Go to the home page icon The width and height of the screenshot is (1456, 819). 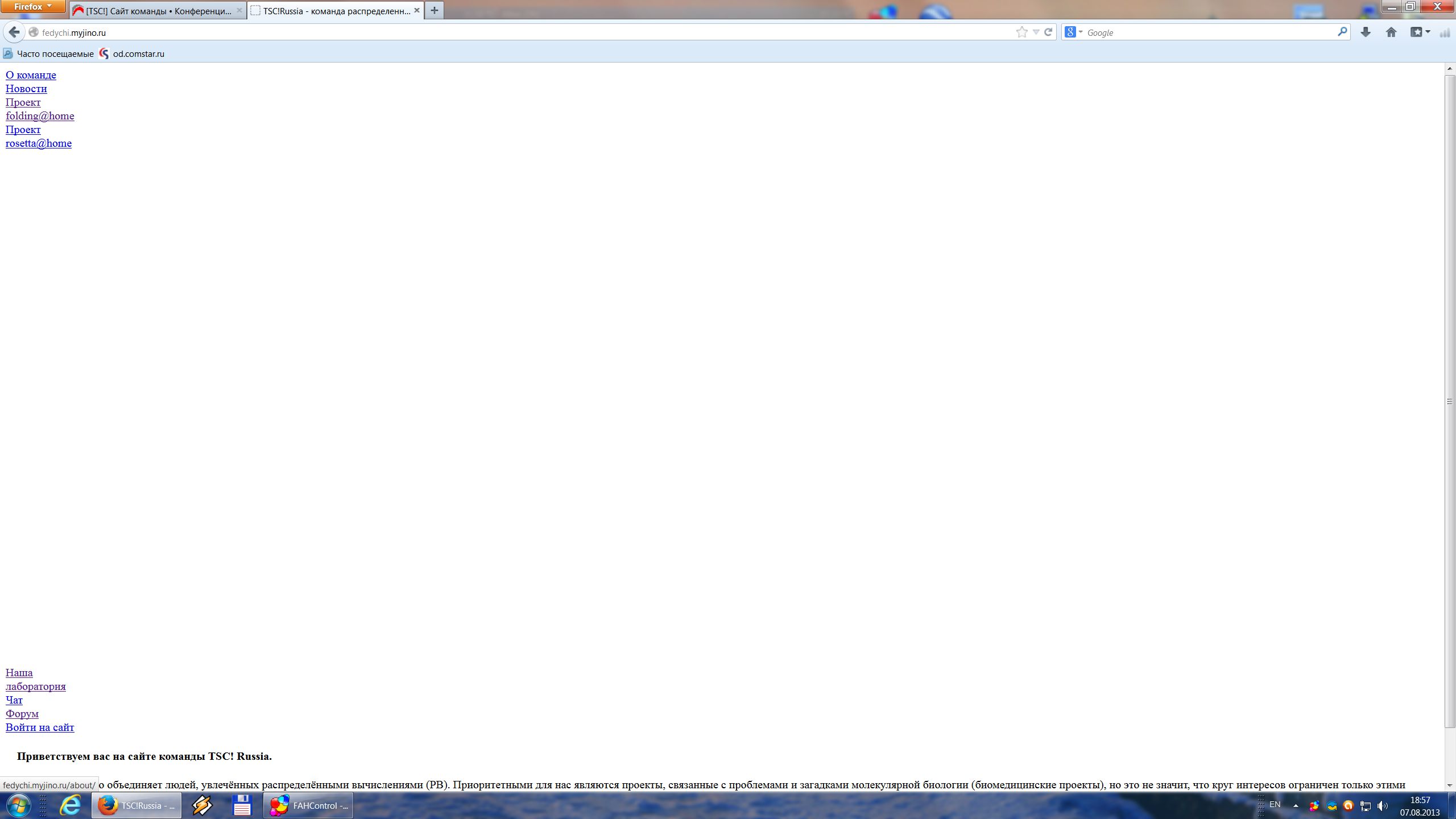[x=1391, y=32]
